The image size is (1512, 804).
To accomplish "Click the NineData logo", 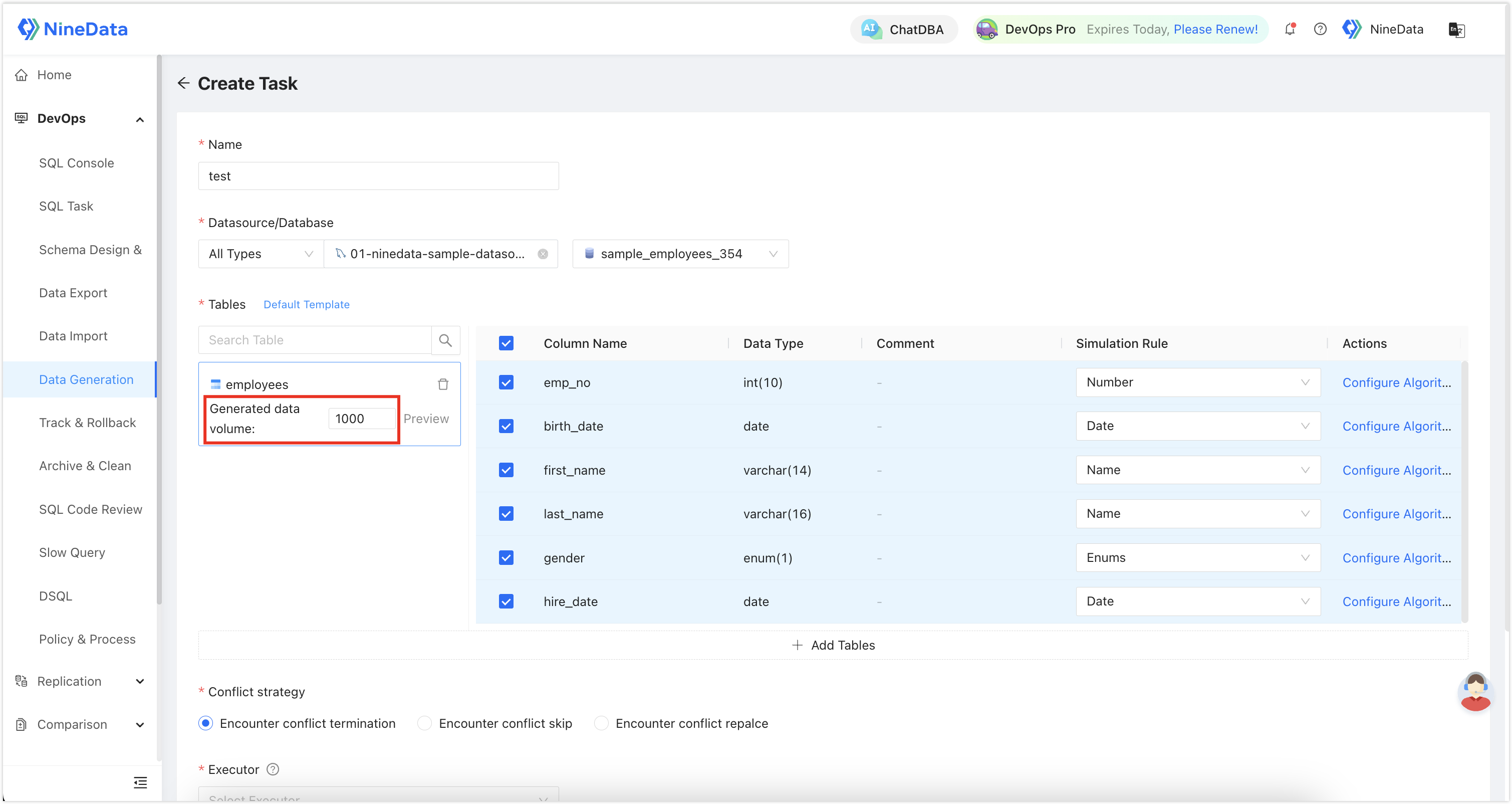I will (72, 29).
